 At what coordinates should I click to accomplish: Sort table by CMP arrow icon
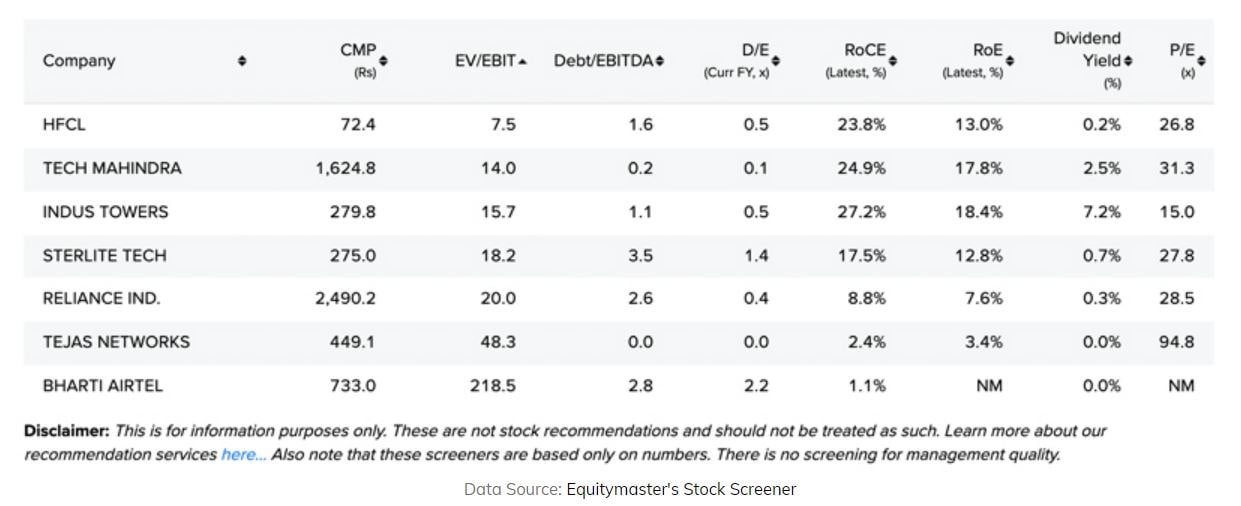pyautogui.click(x=384, y=61)
